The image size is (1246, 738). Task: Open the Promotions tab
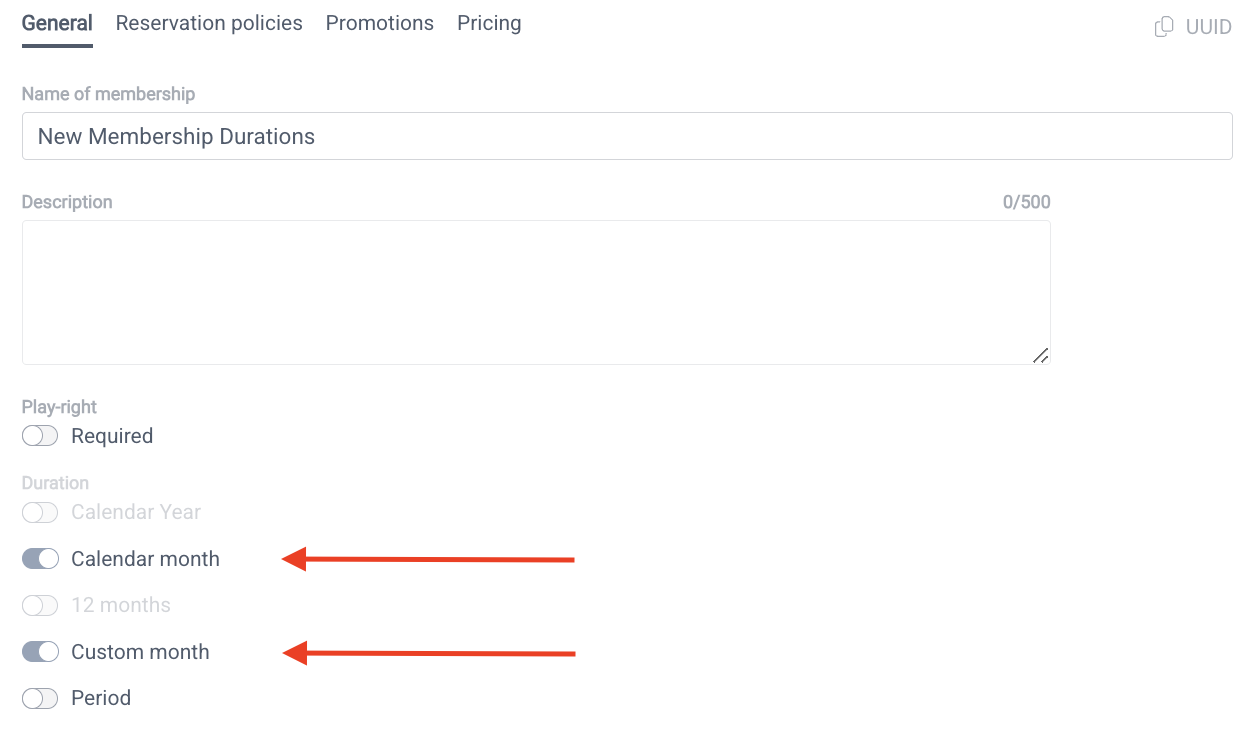[x=380, y=23]
